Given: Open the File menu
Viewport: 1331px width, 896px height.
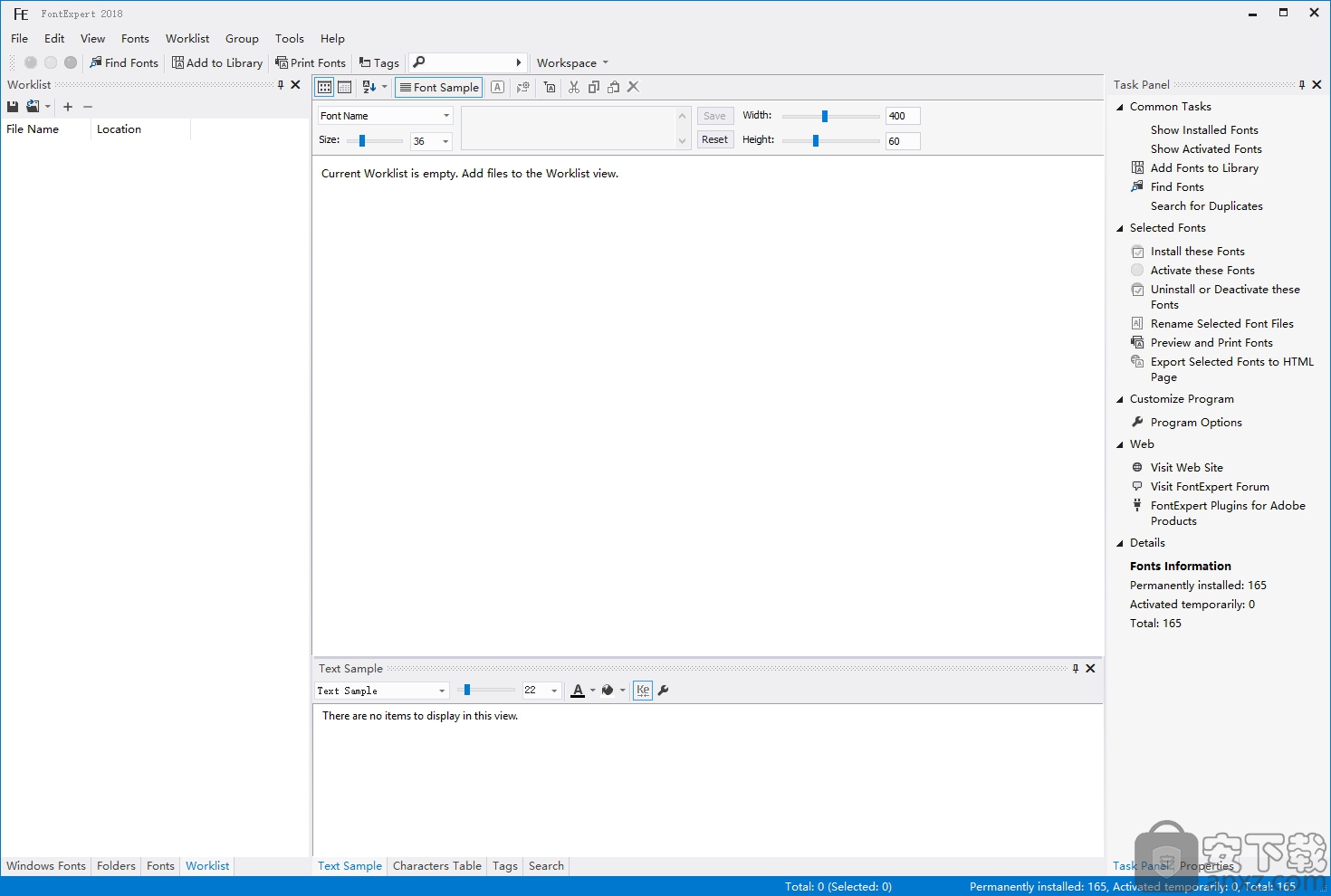Looking at the screenshot, I should pyautogui.click(x=20, y=38).
